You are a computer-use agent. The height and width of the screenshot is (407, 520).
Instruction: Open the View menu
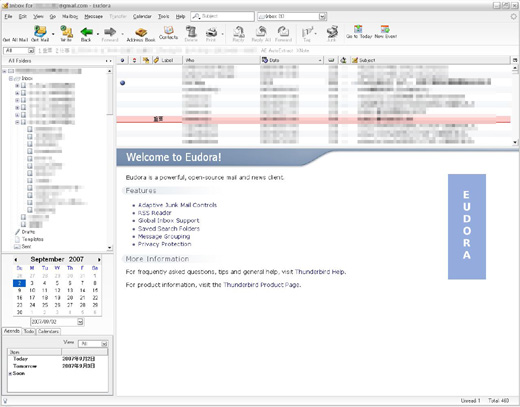point(38,16)
